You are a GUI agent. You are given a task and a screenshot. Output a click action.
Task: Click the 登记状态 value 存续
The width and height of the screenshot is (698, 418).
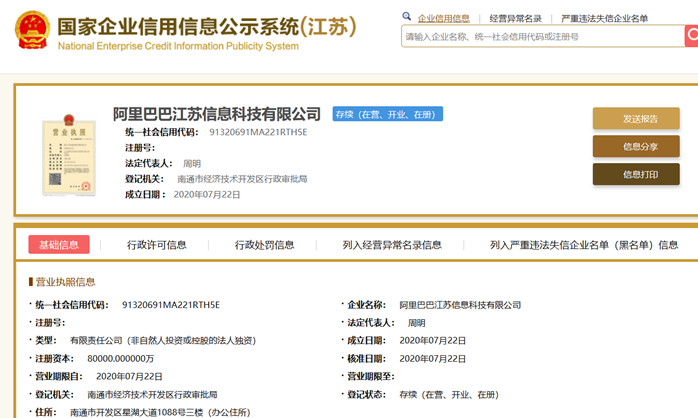pos(449,394)
